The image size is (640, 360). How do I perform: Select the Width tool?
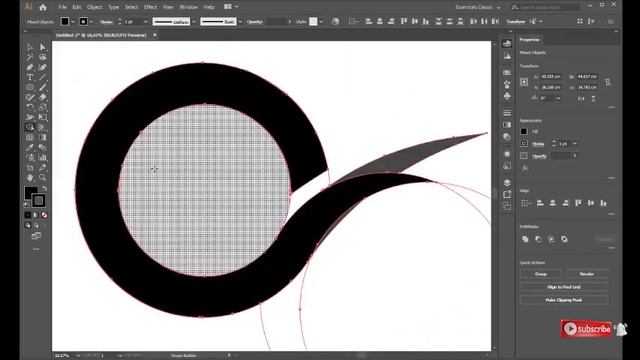click(x=30, y=117)
